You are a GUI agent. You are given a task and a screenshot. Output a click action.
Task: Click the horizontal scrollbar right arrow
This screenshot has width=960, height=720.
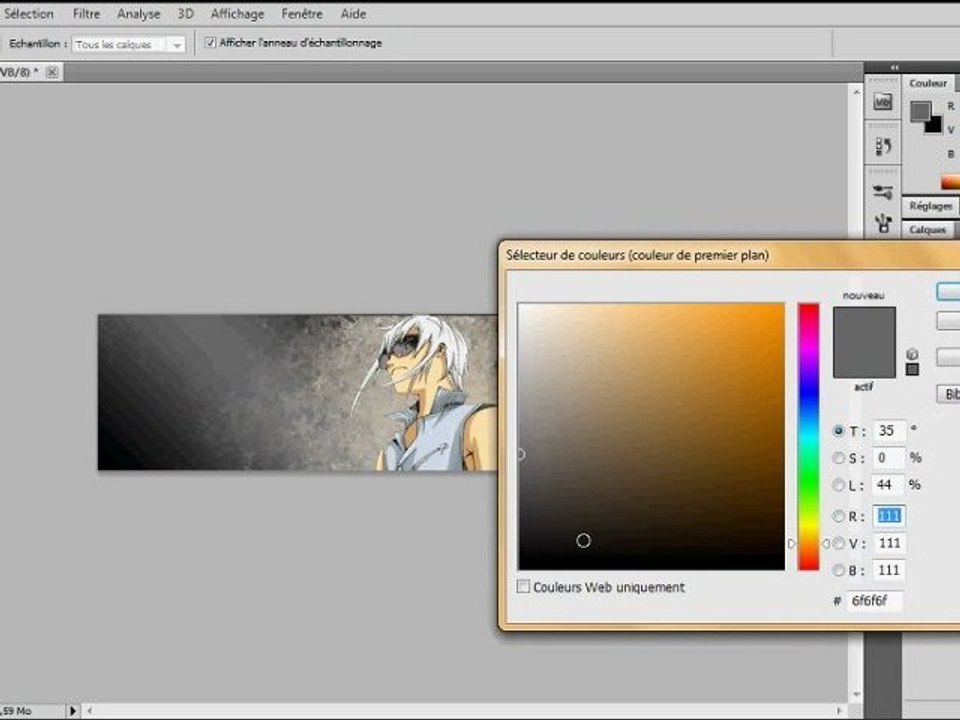(x=839, y=711)
